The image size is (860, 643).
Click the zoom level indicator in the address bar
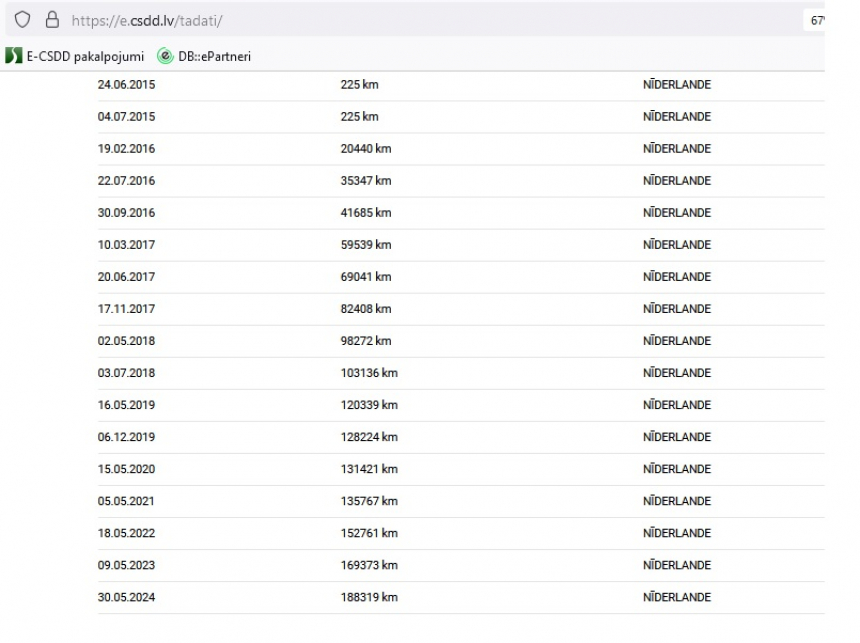tap(816, 21)
